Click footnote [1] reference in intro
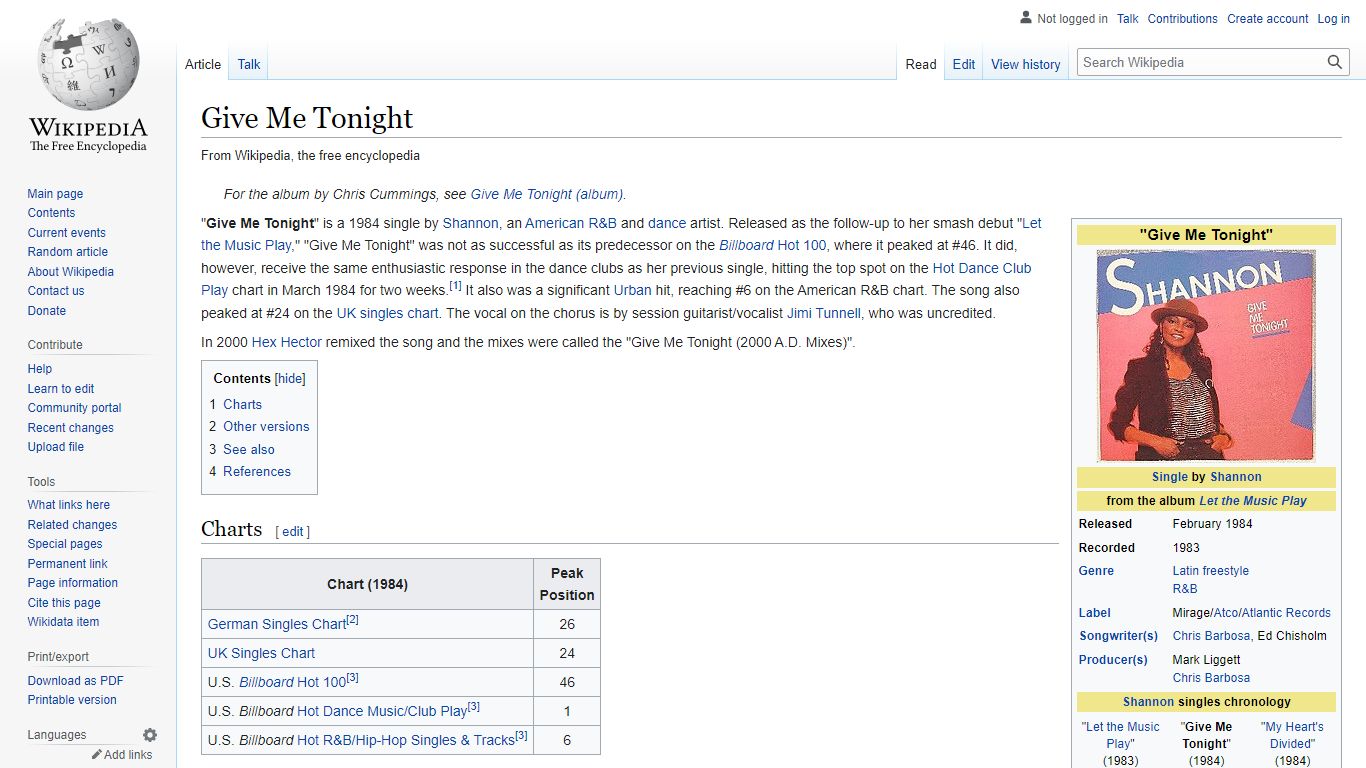The image size is (1366, 768). pos(455,286)
